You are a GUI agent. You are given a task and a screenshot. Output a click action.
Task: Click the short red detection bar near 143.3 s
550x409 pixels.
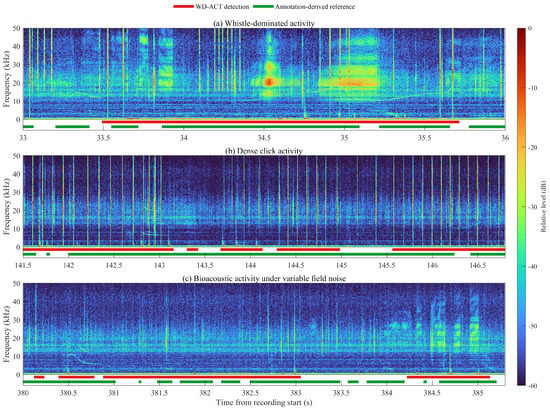(193, 249)
